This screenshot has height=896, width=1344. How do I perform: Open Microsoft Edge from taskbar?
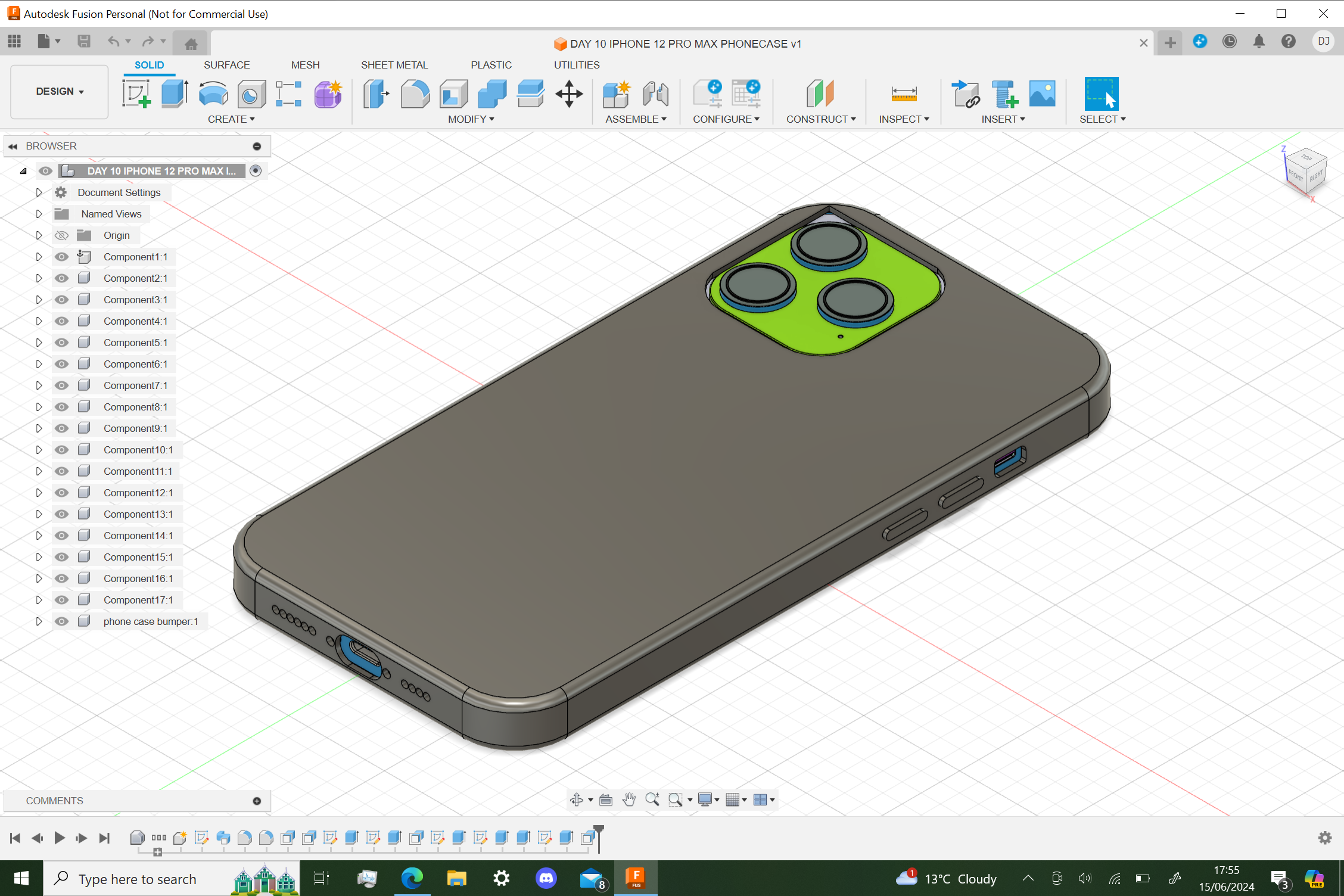(412, 878)
